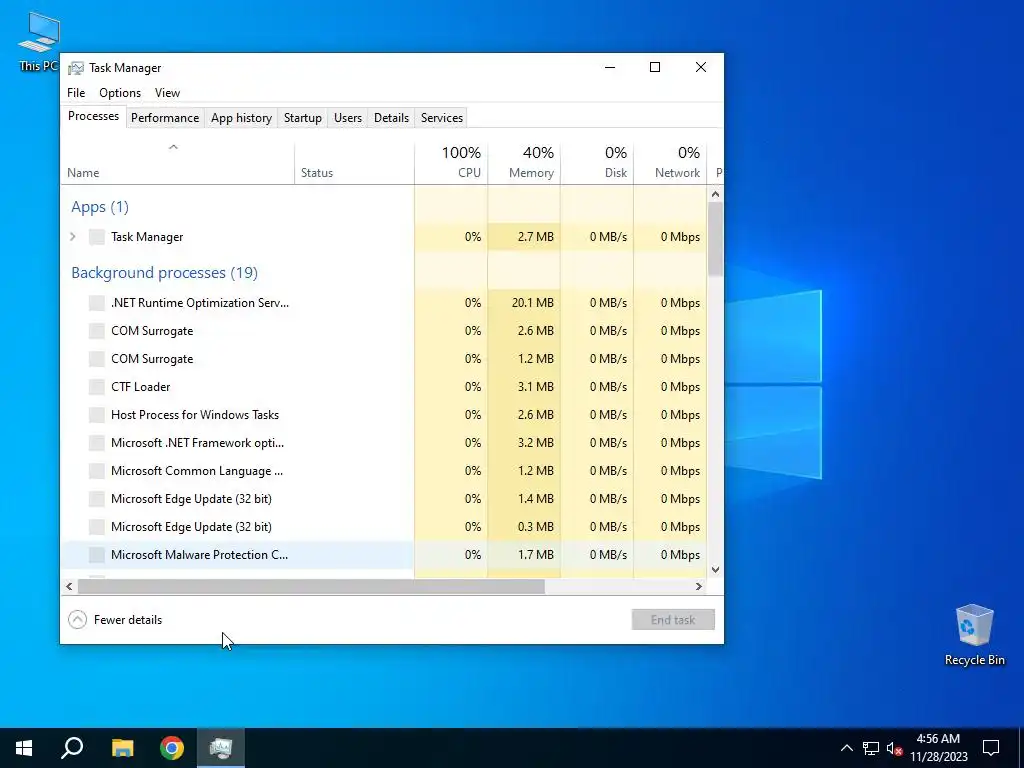1024x768 pixels.
Task: Click the icon beside Task Manager row
Action: (x=97, y=237)
